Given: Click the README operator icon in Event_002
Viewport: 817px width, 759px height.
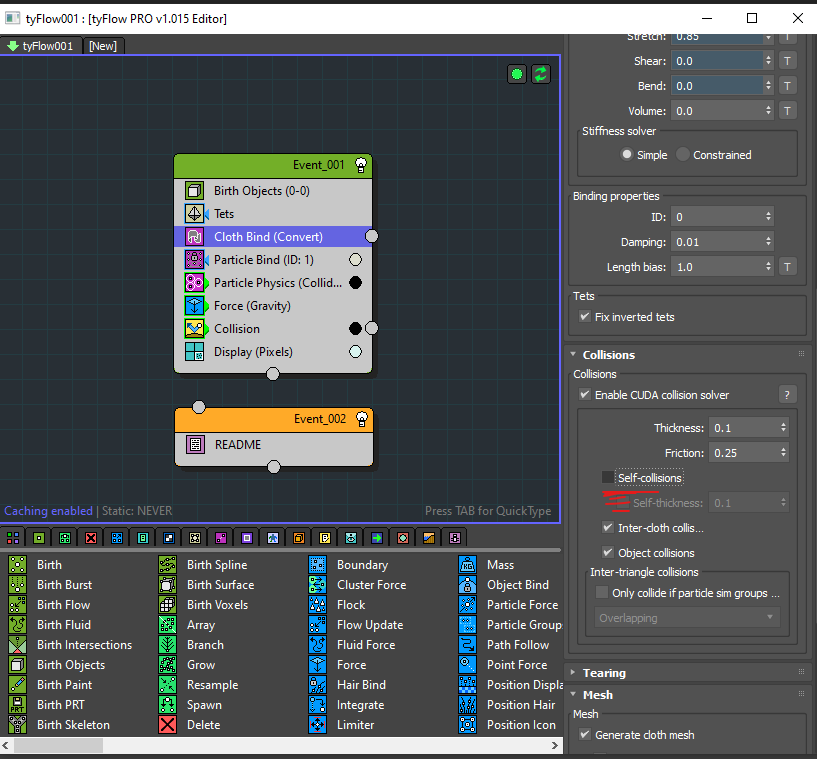Looking at the screenshot, I should 196,445.
